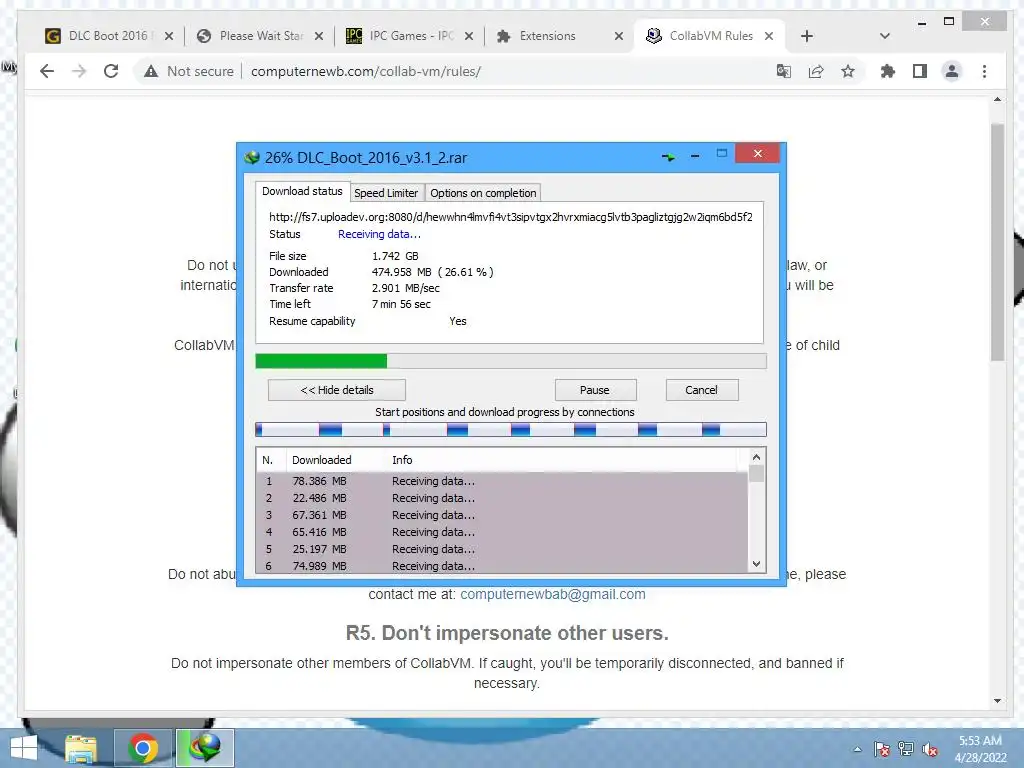Minimize the IDM download dialog

point(695,157)
